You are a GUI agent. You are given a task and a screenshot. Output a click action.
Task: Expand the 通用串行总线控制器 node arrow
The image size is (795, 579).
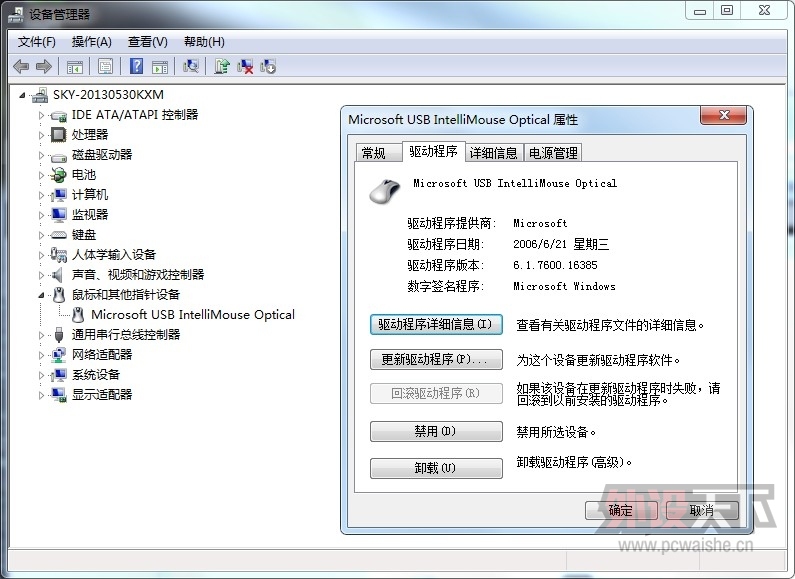(x=42, y=335)
